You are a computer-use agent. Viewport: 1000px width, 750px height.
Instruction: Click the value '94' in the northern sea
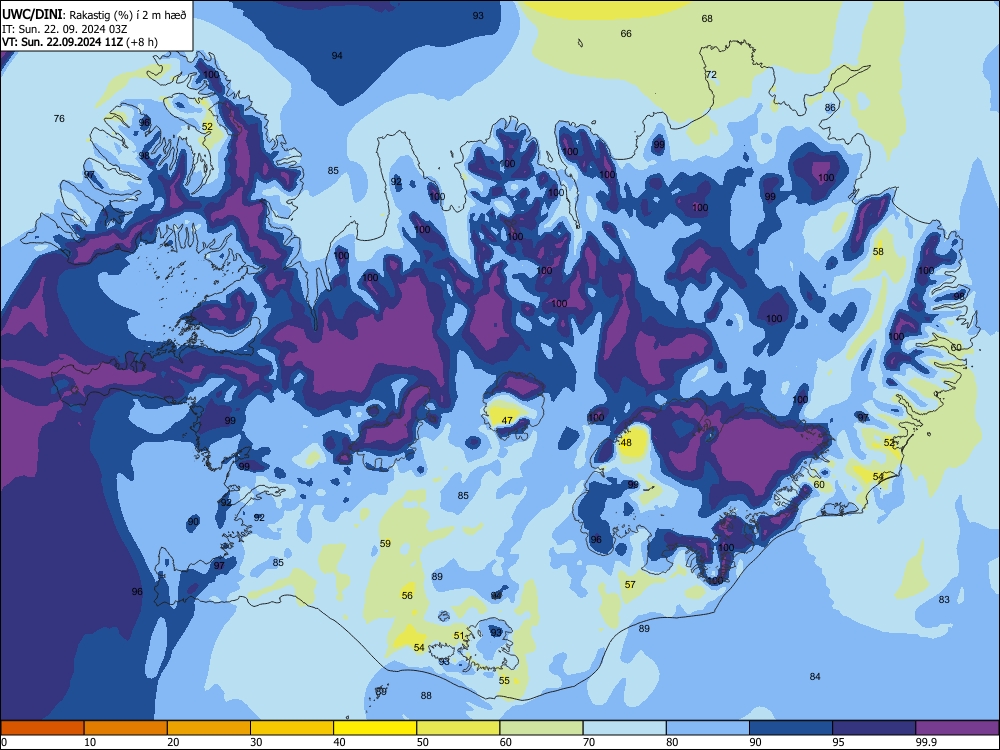337,55
